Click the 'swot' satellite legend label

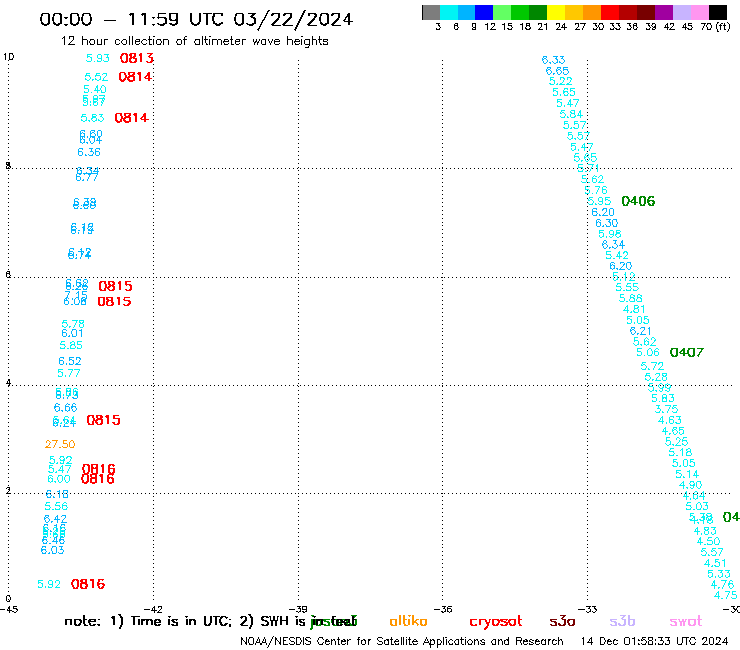click(686, 622)
